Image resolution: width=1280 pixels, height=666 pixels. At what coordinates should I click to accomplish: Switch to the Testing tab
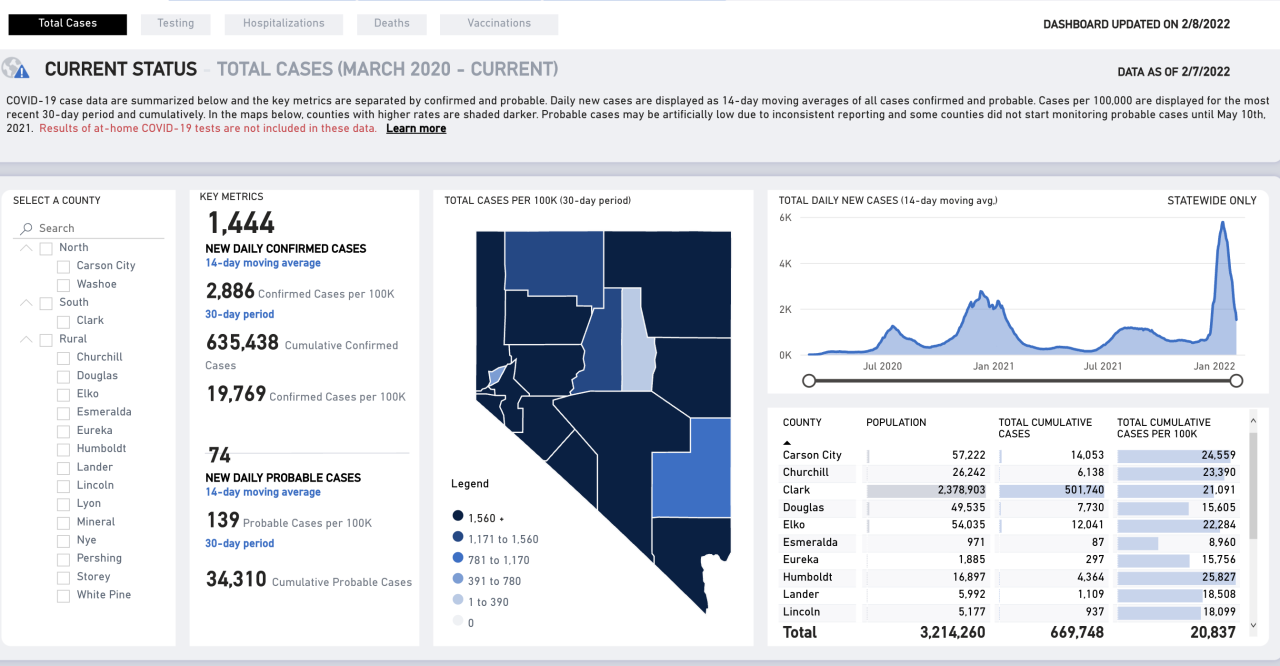(x=175, y=23)
